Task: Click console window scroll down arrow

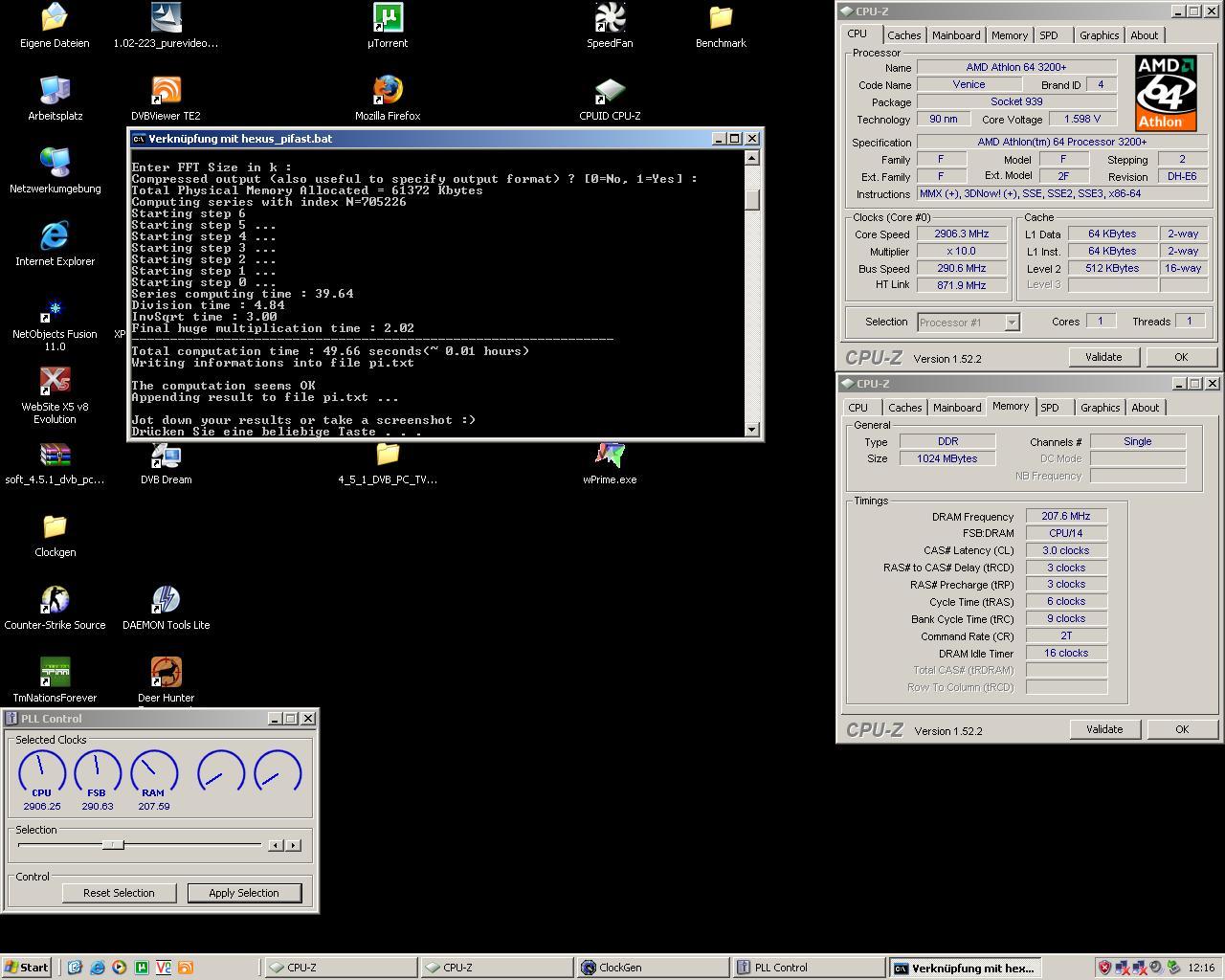Action: [752, 430]
